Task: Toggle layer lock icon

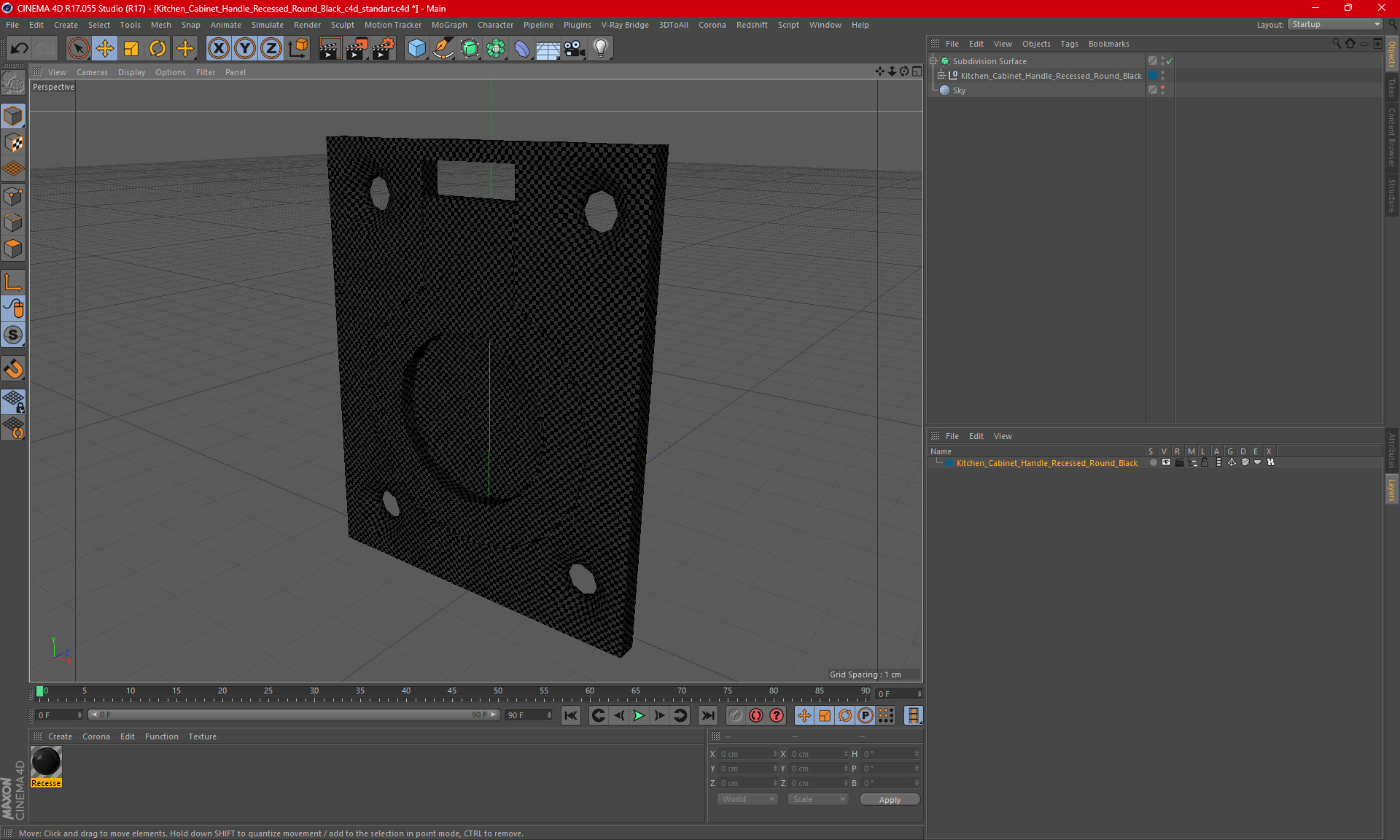Action: tap(1205, 462)
